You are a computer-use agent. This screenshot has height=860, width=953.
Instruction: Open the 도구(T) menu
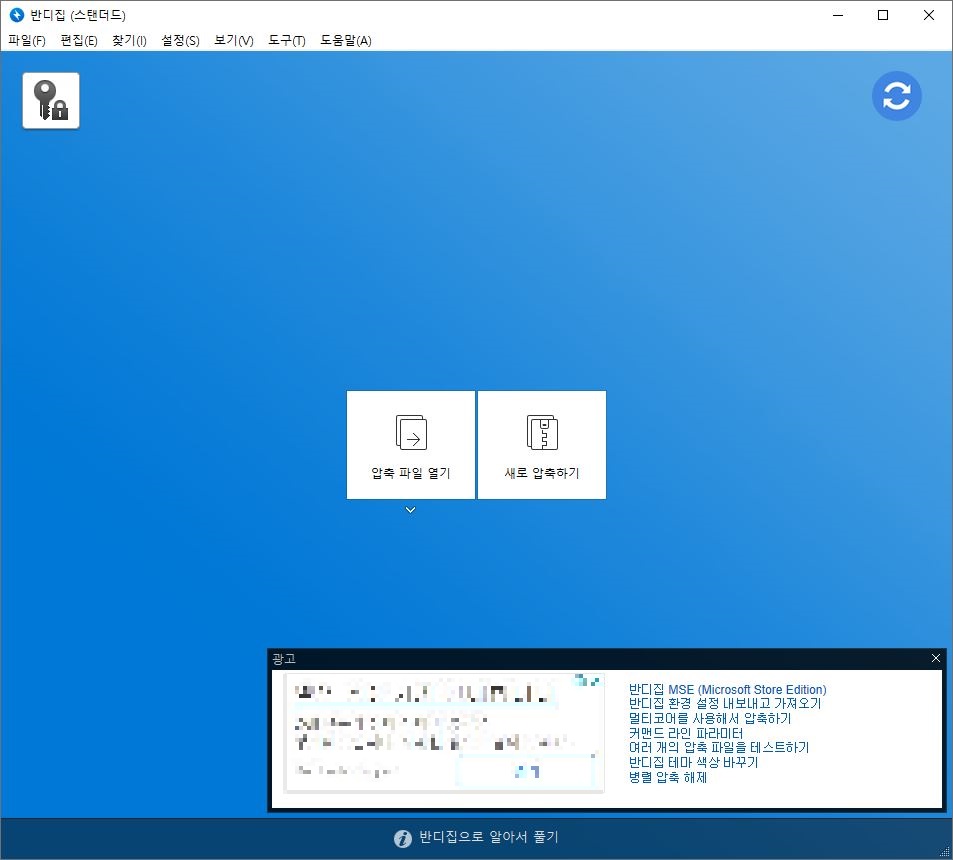coord(287,41)
